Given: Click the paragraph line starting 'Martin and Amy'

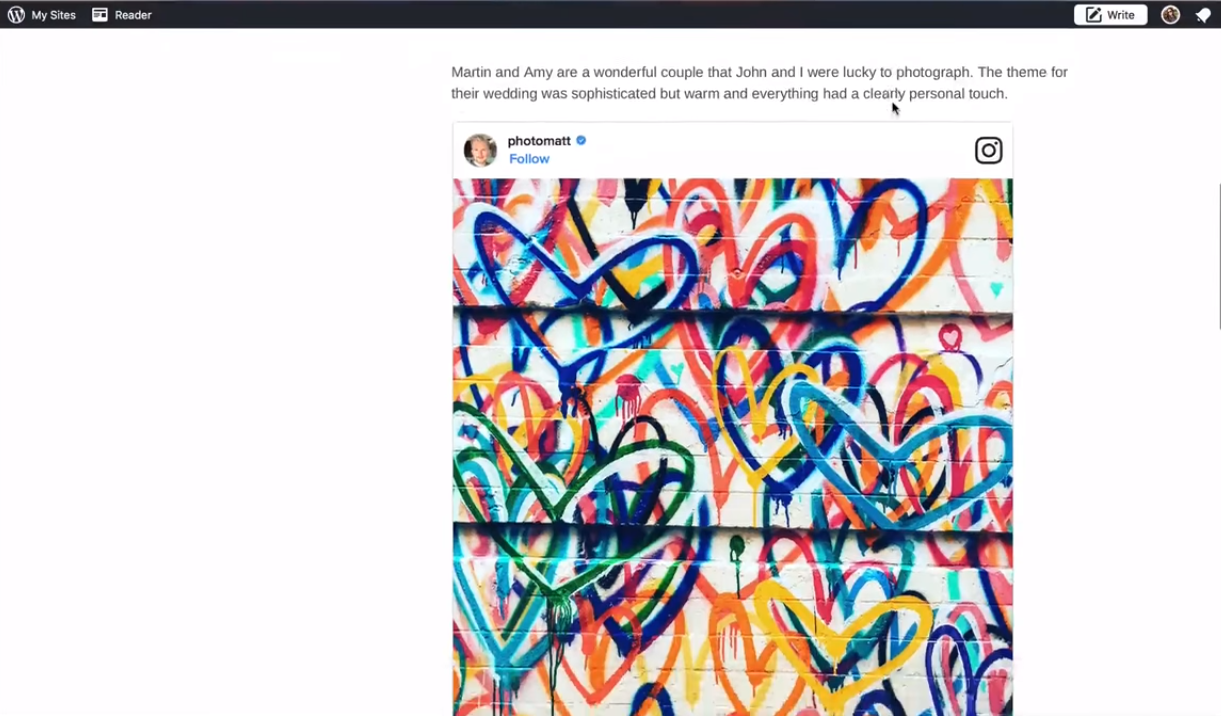Looking at the screenshot, I should 759,72.
